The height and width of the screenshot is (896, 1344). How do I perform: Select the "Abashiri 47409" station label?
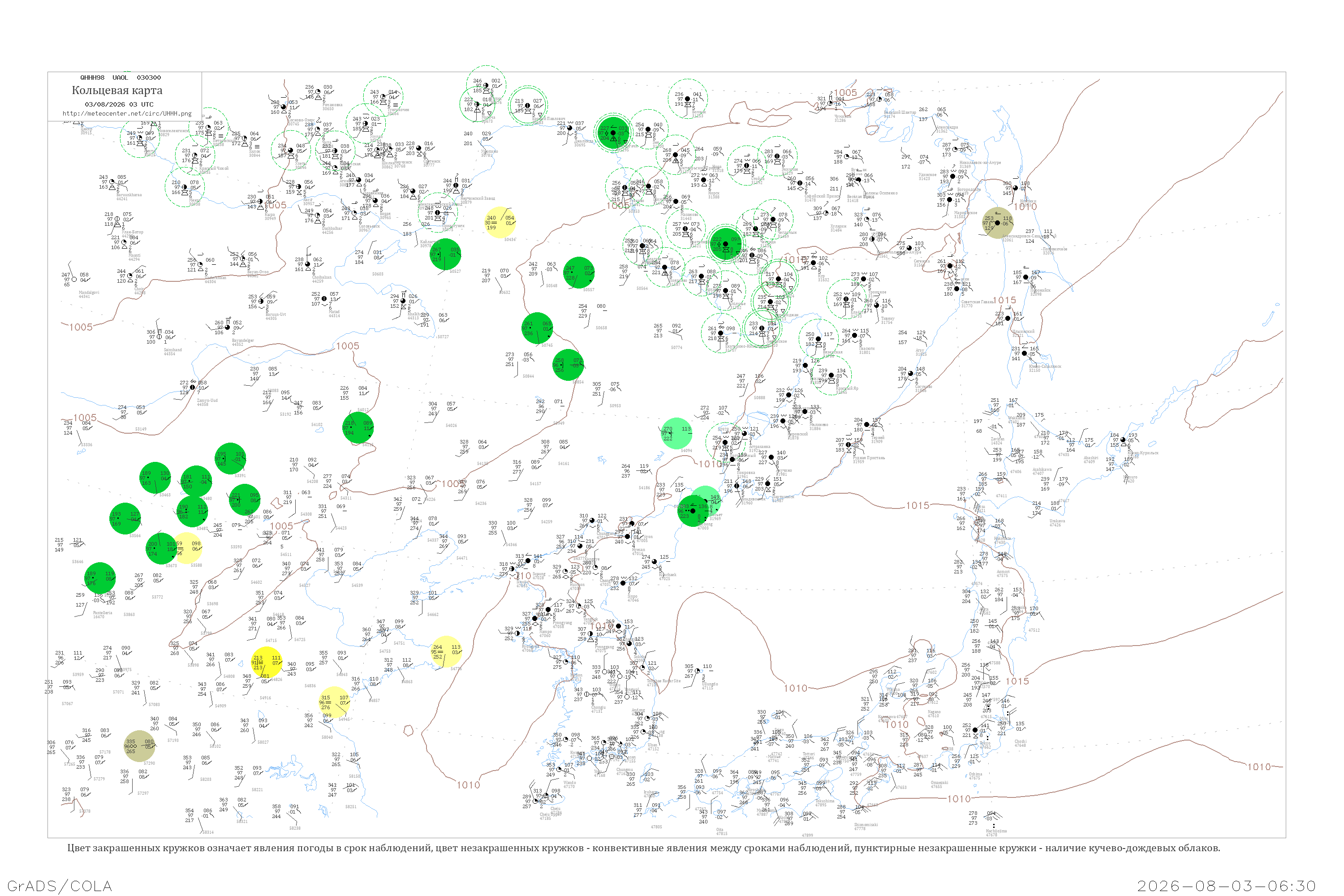1091,460
